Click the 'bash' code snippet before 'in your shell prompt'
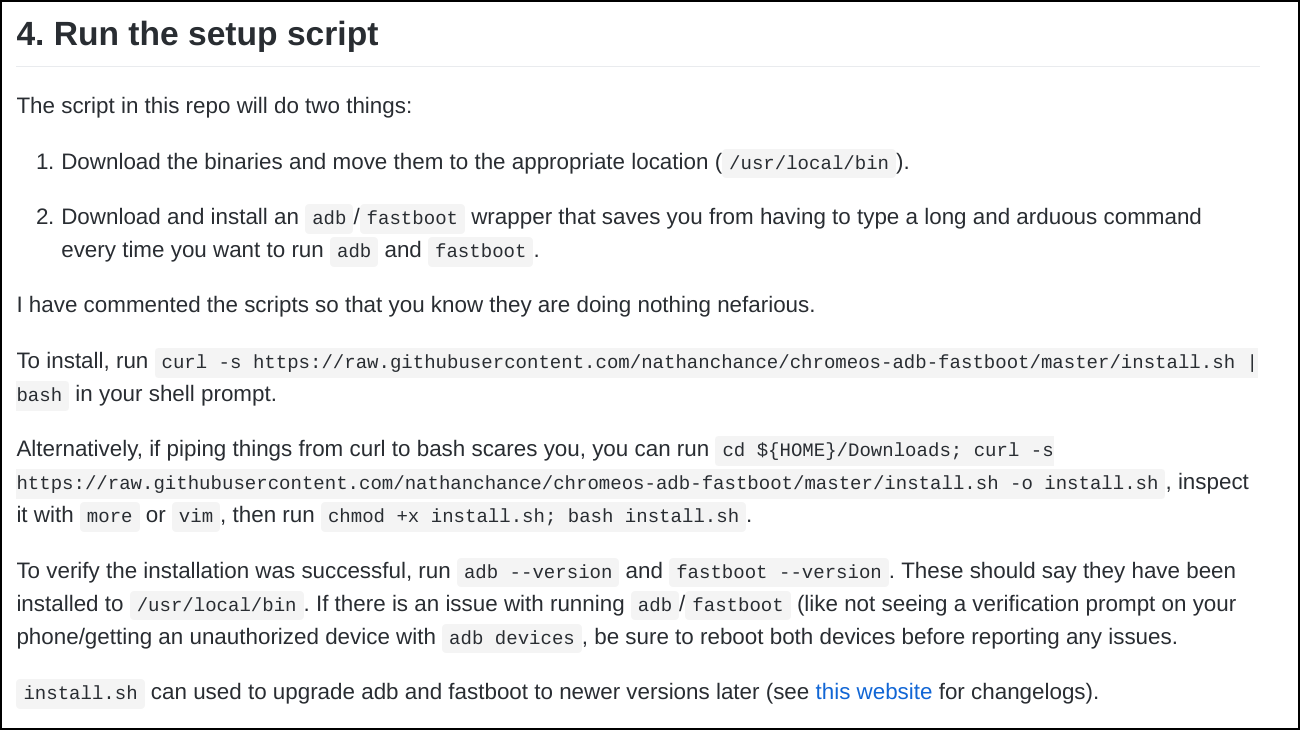 [40, 395]
